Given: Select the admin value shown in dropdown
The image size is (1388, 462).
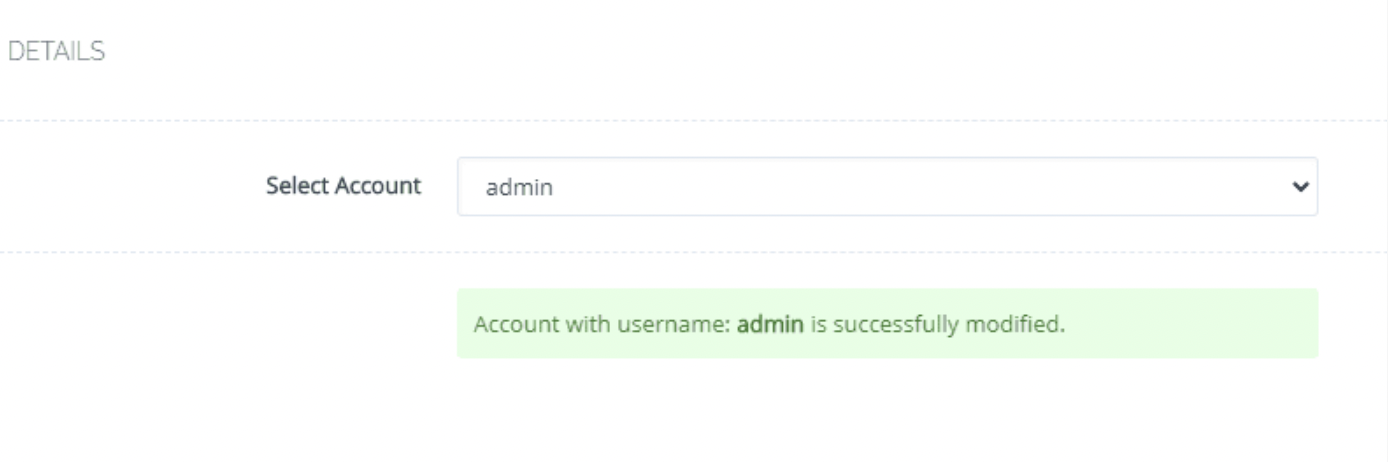Looking at the screenshot, I should click(519, 187).
